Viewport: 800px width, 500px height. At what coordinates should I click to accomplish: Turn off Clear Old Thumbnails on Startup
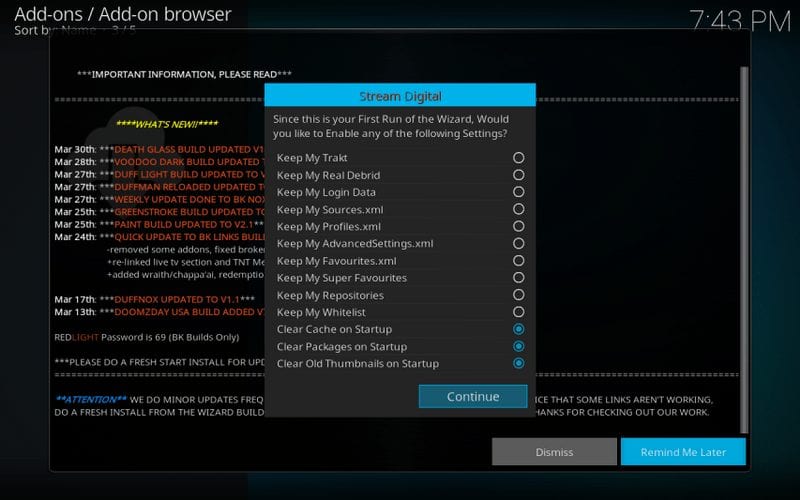point(518,363)
